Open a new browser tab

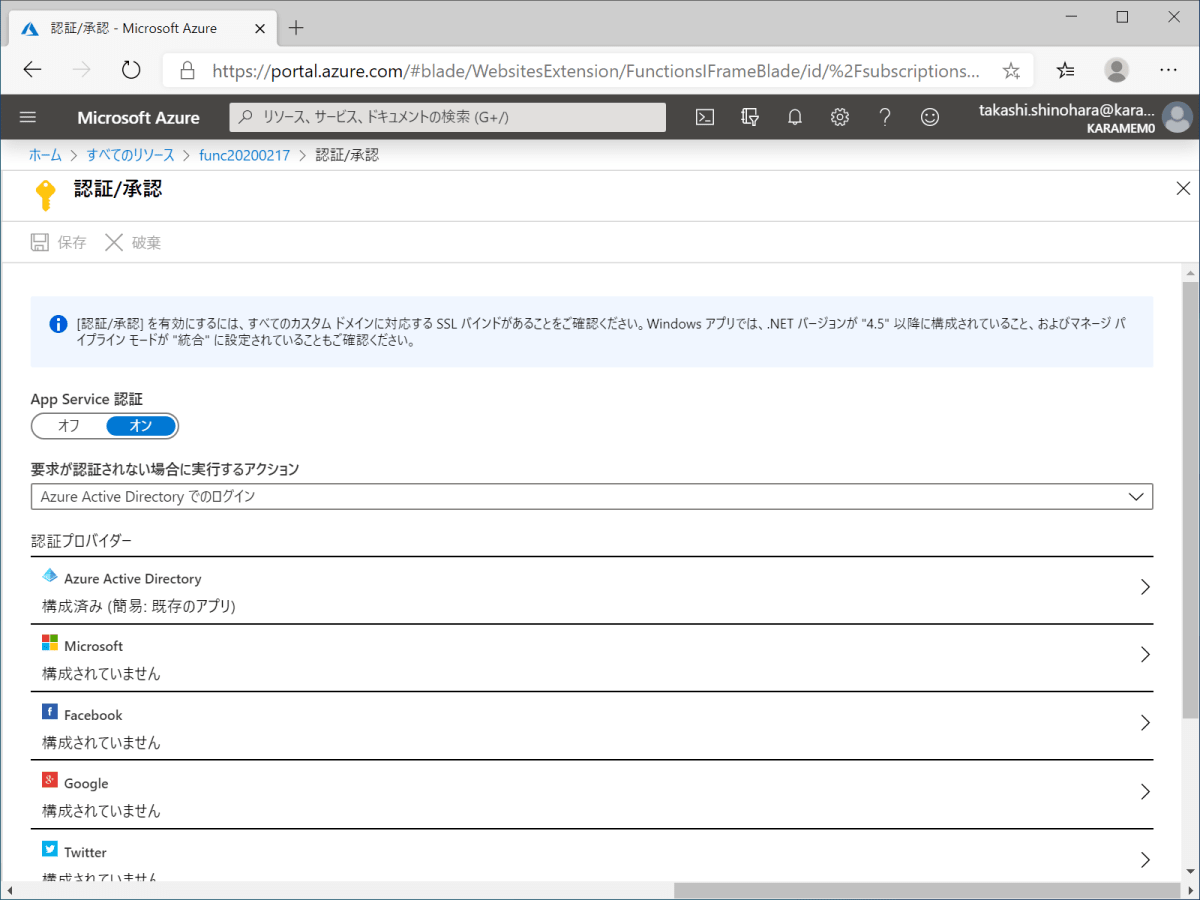(295, 27)
